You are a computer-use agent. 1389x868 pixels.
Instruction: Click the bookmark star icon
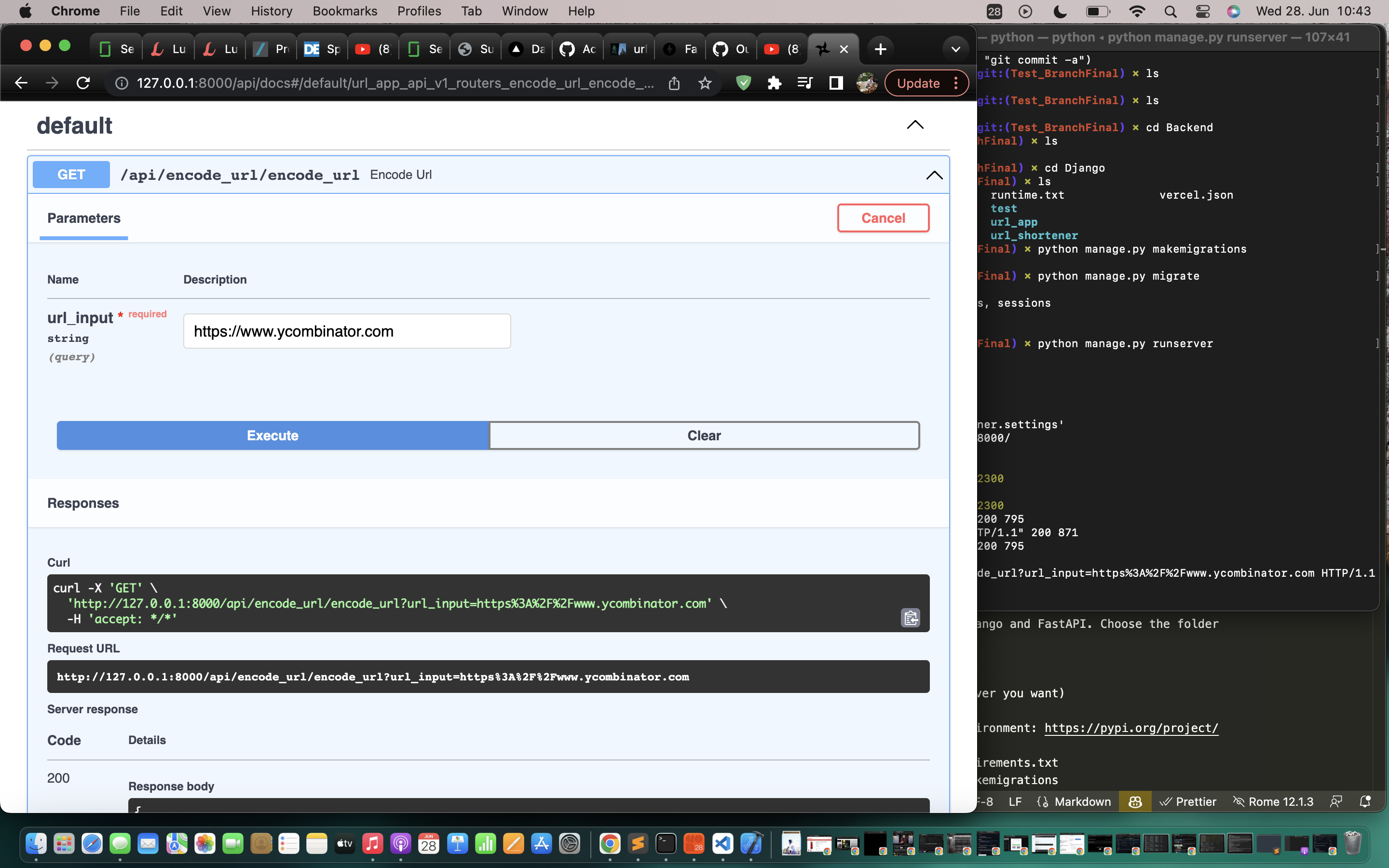tap(705, 83)
